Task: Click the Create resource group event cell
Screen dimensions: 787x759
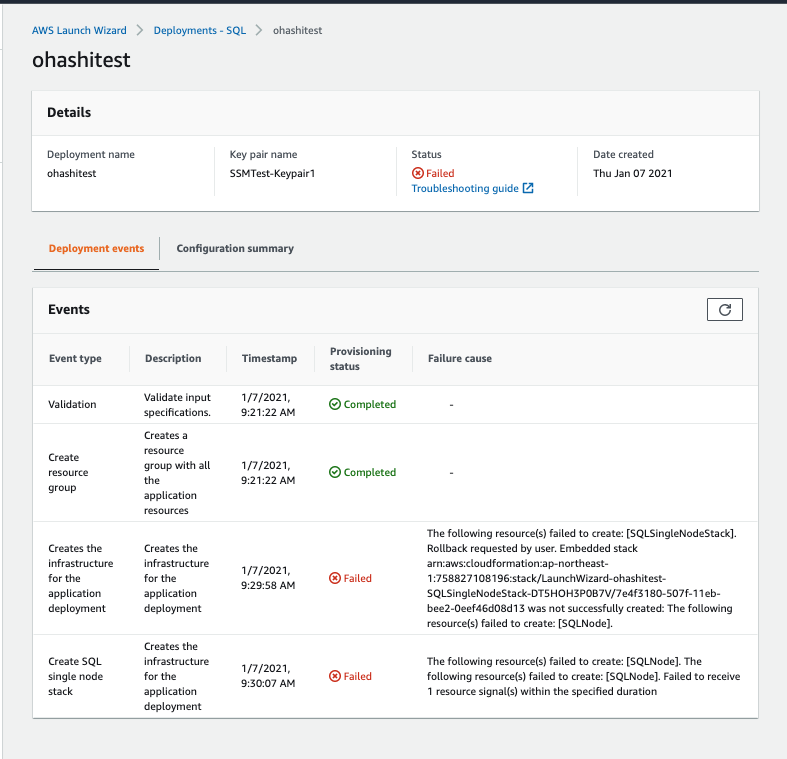Action: tap(68, 472)
